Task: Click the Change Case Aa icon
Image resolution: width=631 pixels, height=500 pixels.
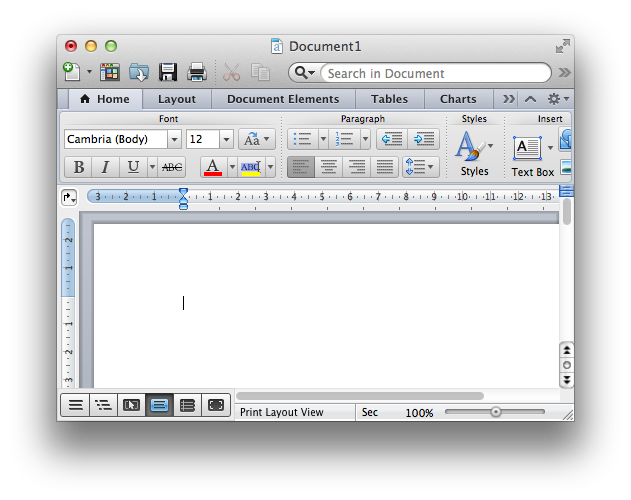Action: click(x=256, y=139)
